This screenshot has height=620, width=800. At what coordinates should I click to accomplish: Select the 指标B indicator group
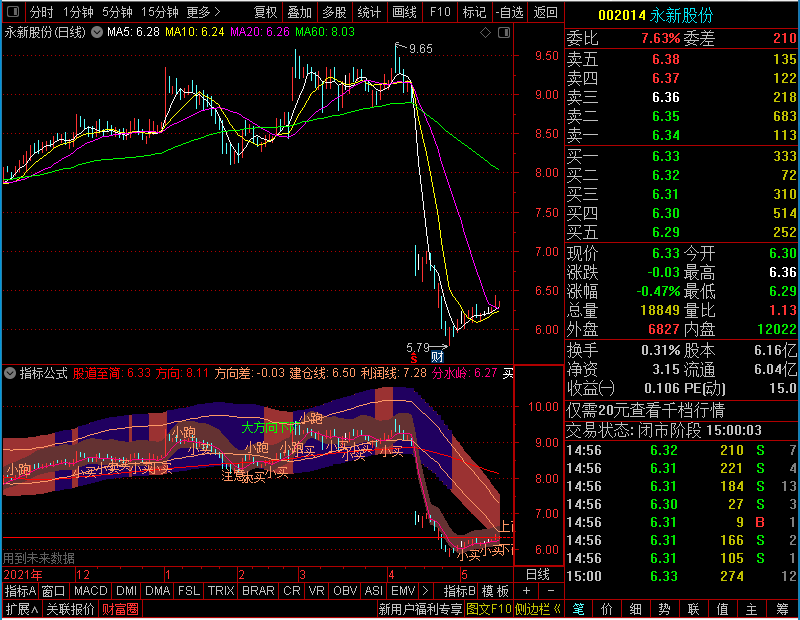[460, 591]
